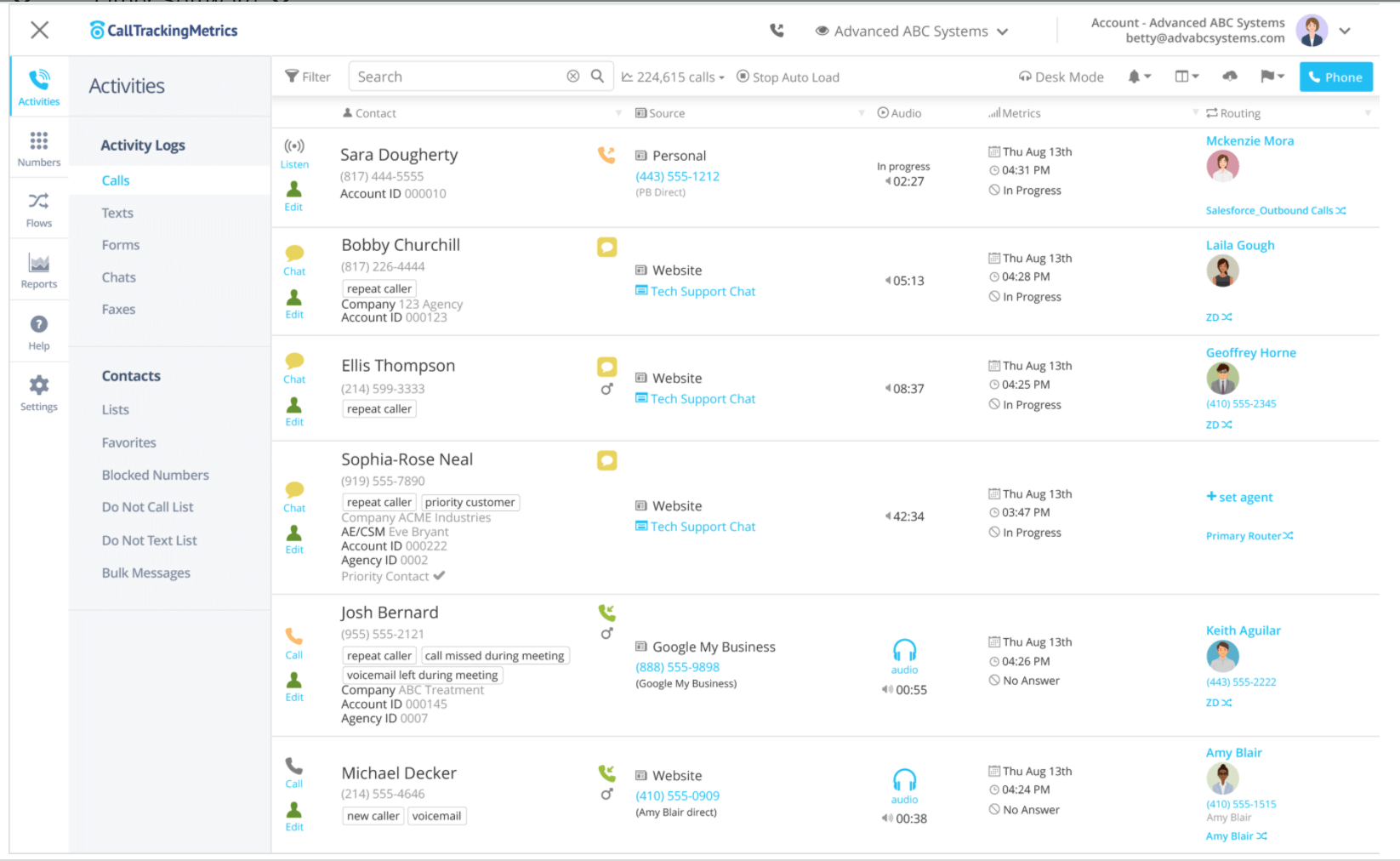The width and height of the screenshot is (1400, 861).
Task: Play audio headphones for Josh Bernard call
Action: click(x=904, y=652)
